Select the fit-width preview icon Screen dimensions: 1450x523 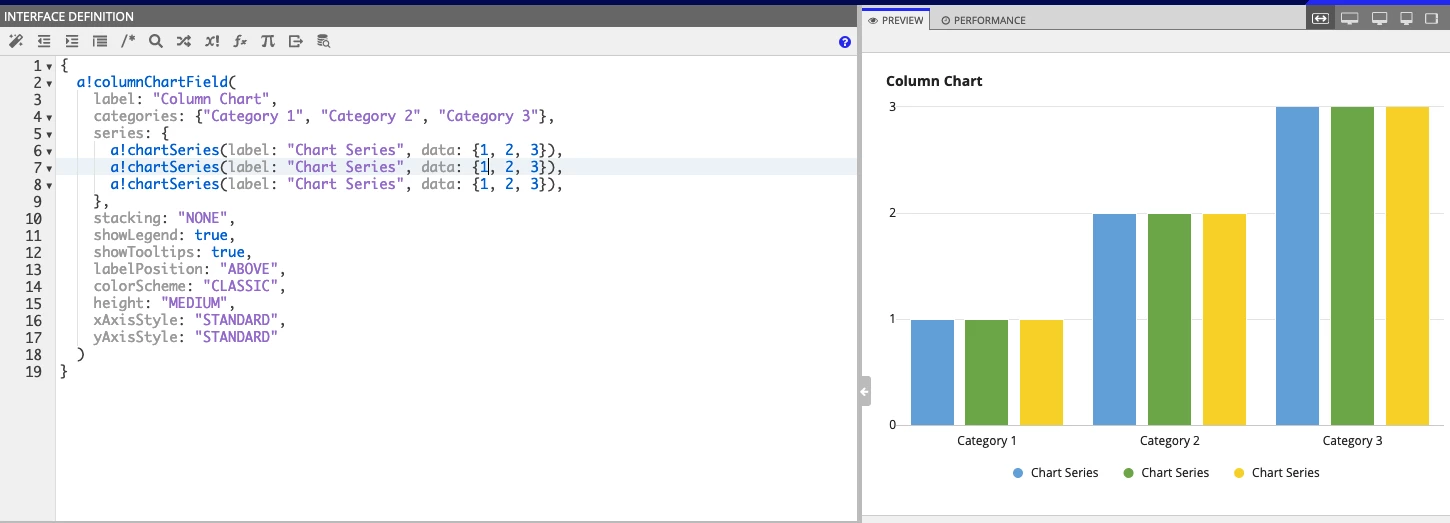pos(1320,19)
